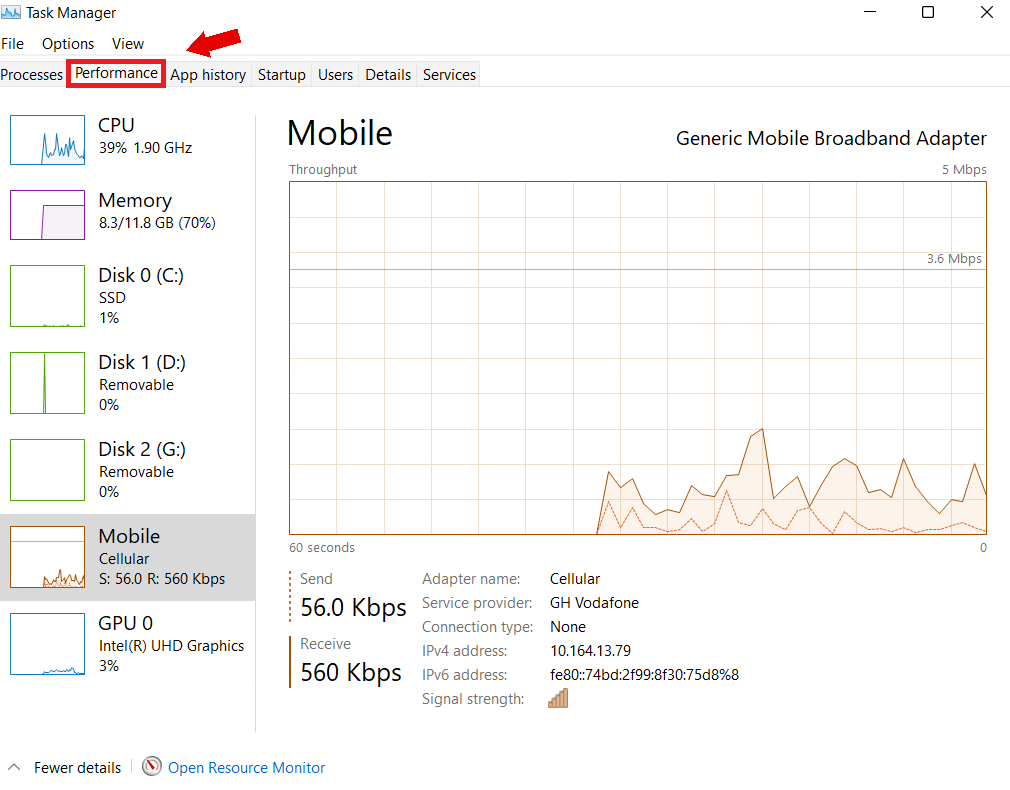Open the App history tab
The image size is (1010, 790).
208,74
